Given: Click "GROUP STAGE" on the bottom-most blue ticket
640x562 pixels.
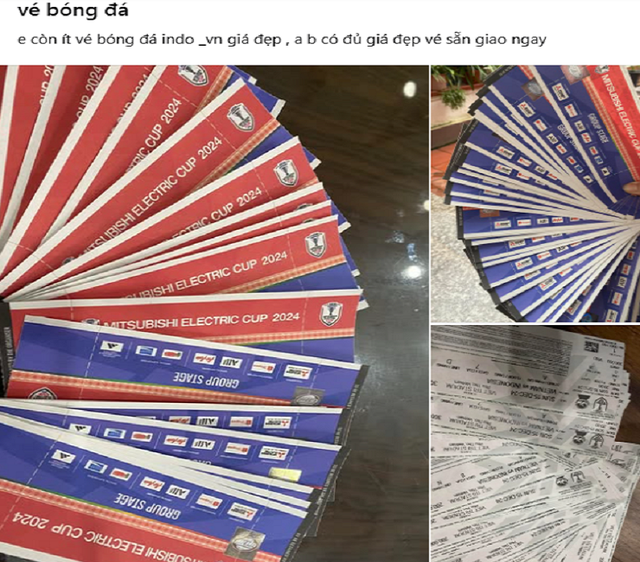Looking at the screenshot, I should pos(147,505).
